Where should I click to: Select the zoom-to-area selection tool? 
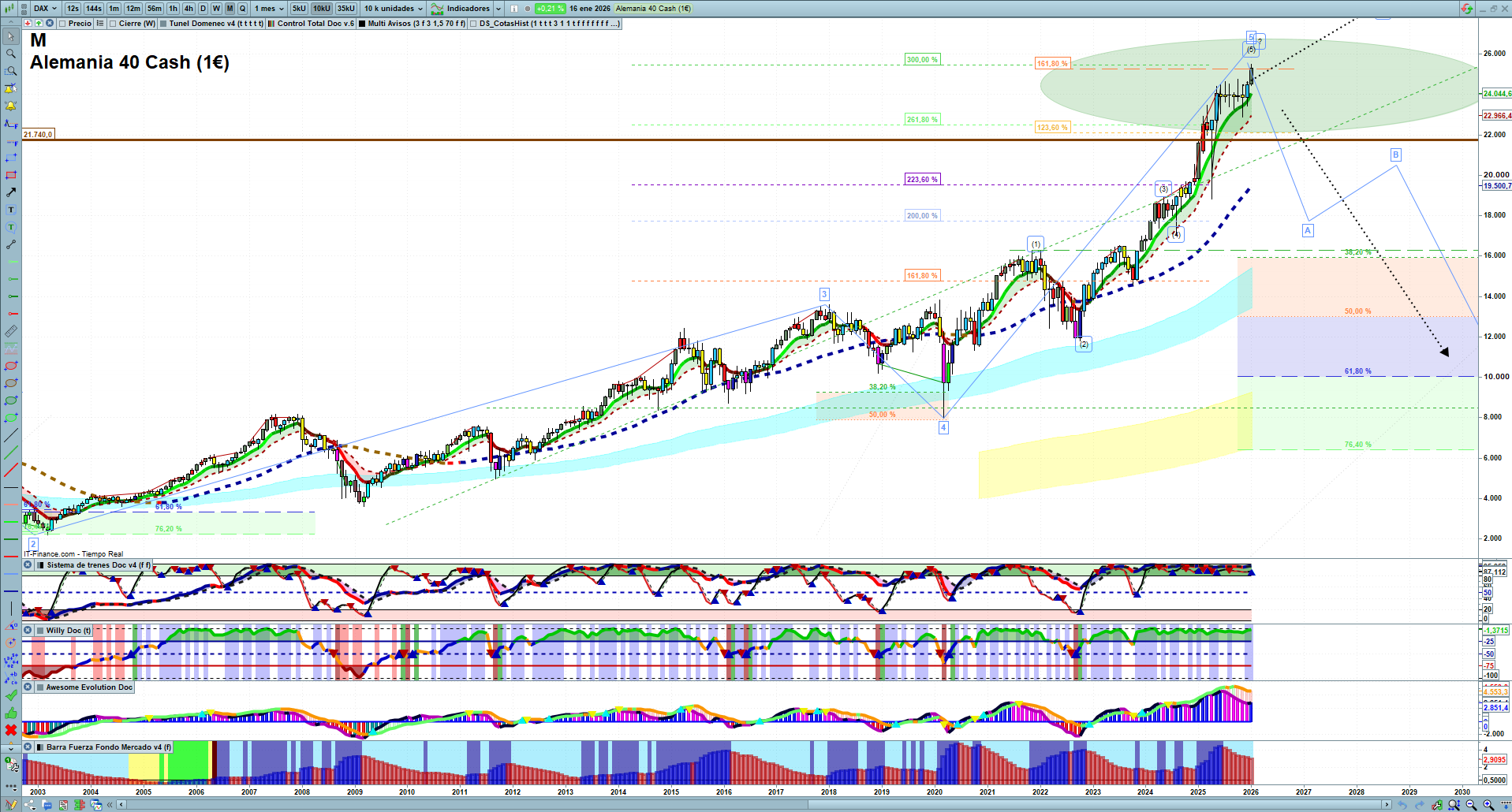point(11,71)
